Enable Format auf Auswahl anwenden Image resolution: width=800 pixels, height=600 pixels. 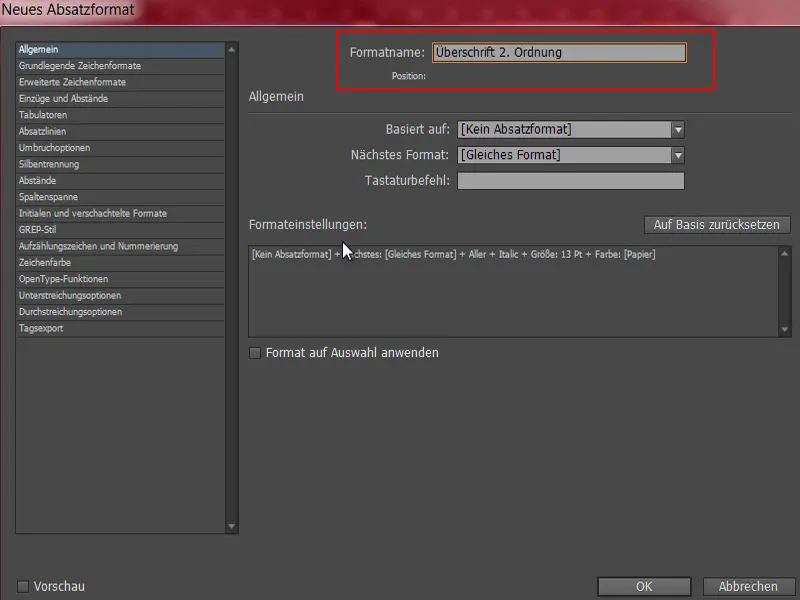point(255,353)
